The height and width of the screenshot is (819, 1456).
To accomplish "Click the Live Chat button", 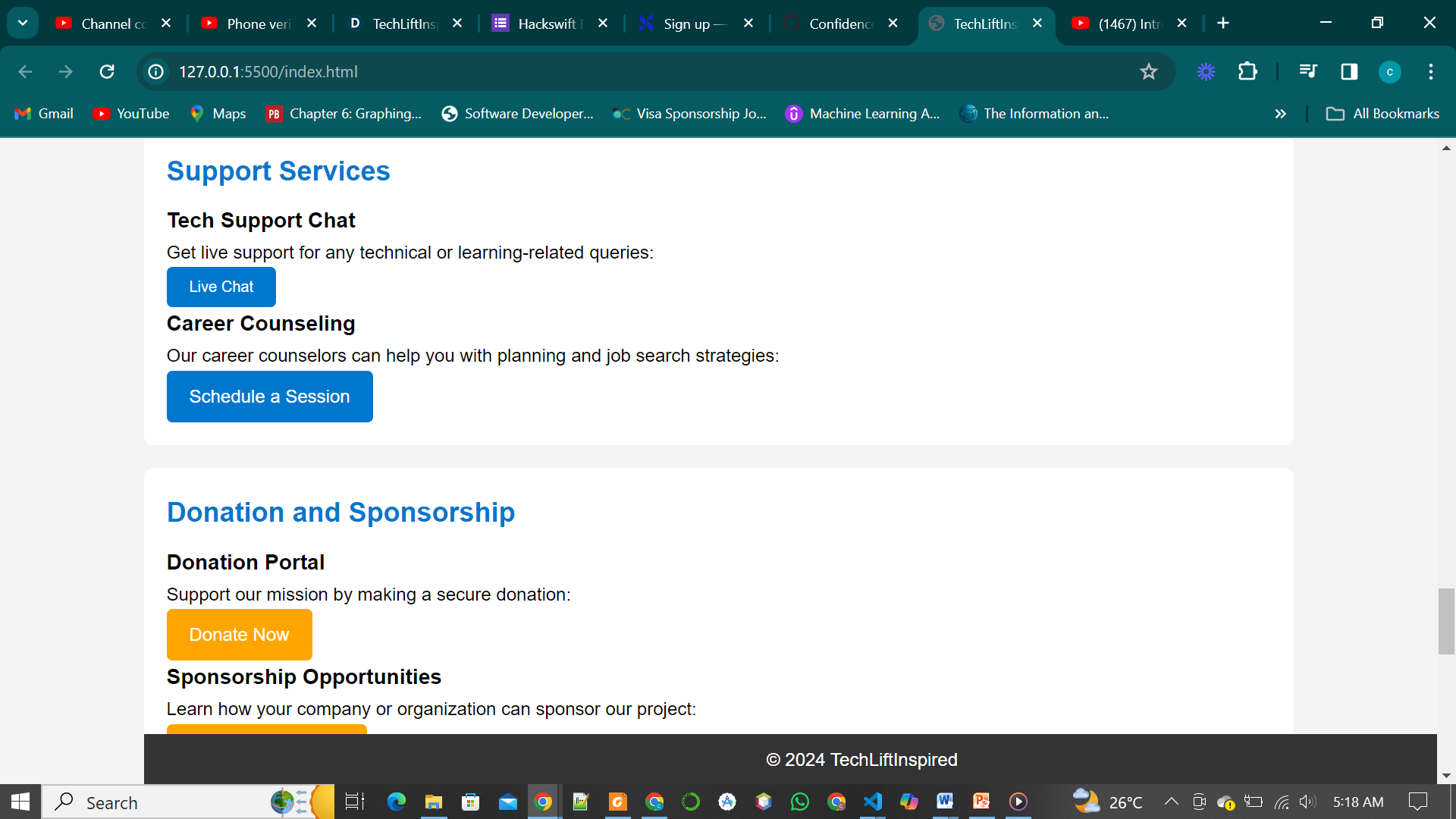I will tap(221, 287).
